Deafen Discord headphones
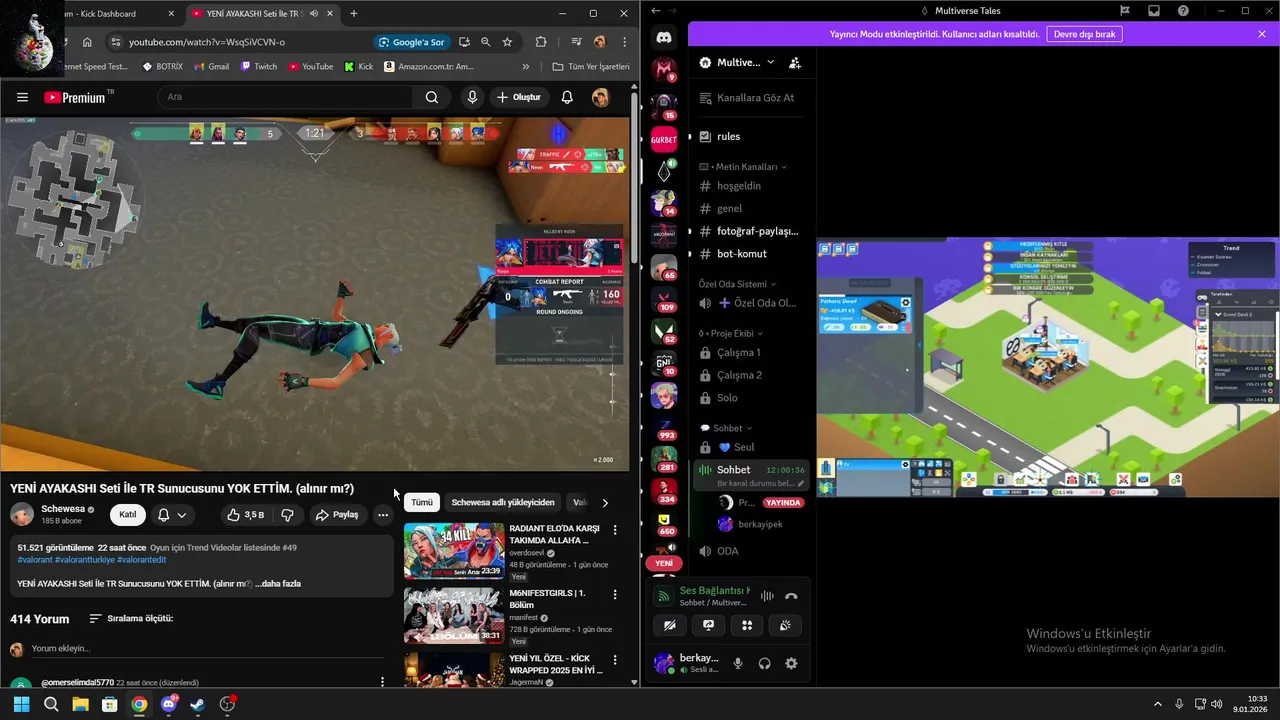 click(764, 664)
